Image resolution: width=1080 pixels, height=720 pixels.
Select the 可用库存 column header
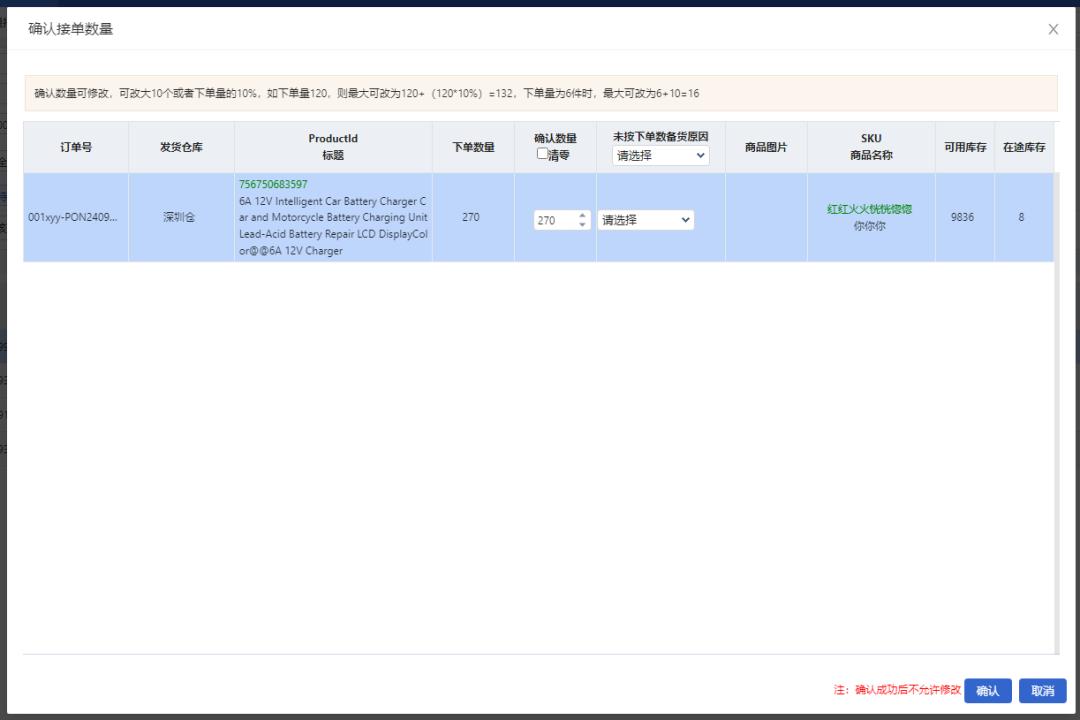point(965,147)
